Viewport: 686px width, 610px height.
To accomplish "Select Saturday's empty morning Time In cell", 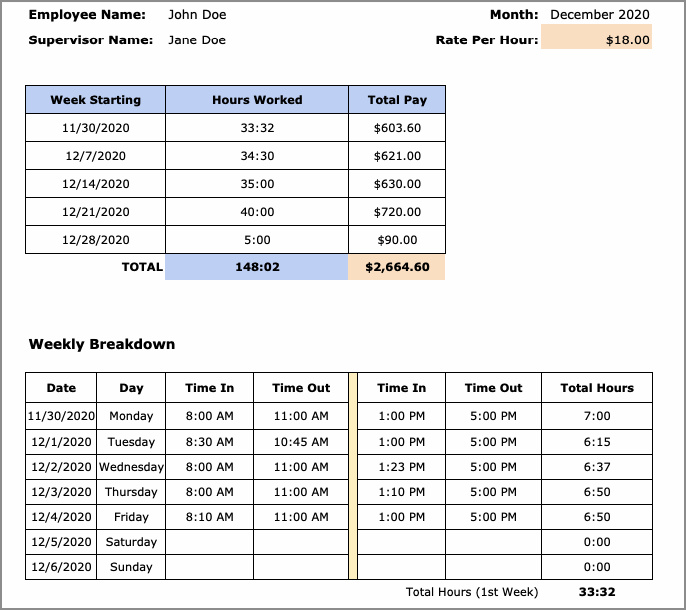I will [x=209, y=542].
